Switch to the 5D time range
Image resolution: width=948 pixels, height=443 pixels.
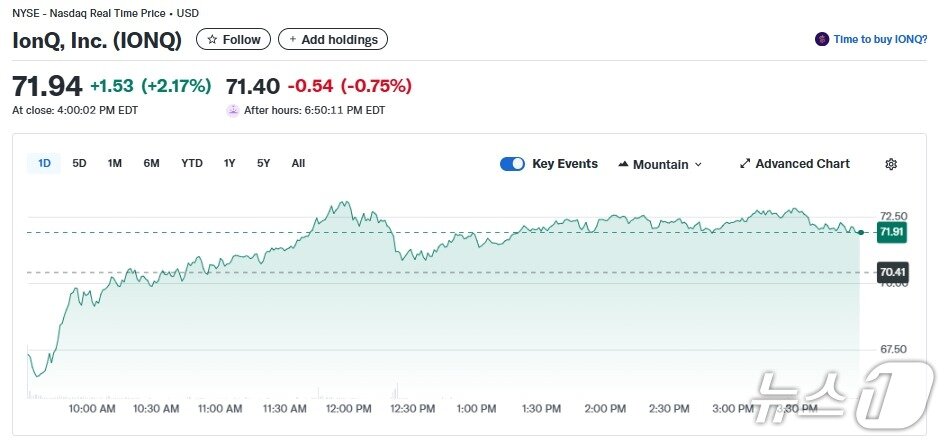click(80, 163)
